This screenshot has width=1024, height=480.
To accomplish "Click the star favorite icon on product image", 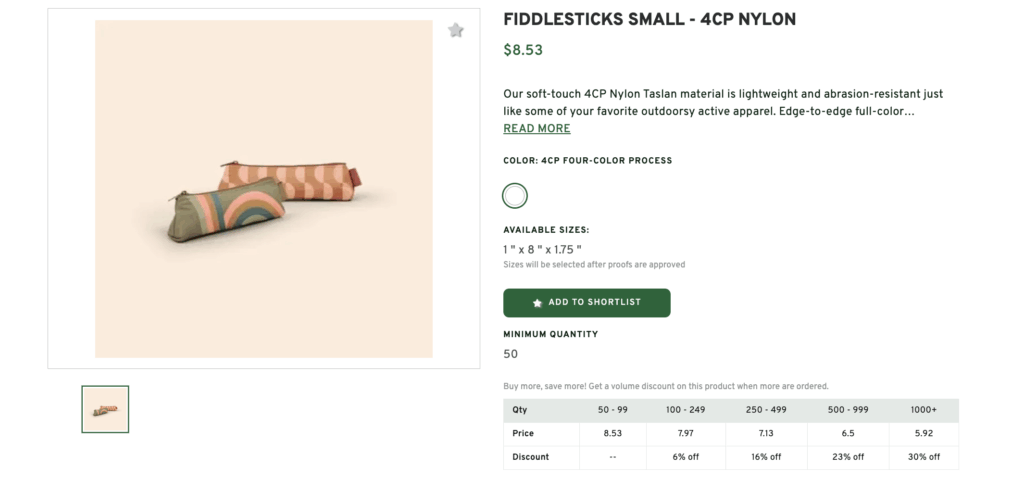I will 456,30.
